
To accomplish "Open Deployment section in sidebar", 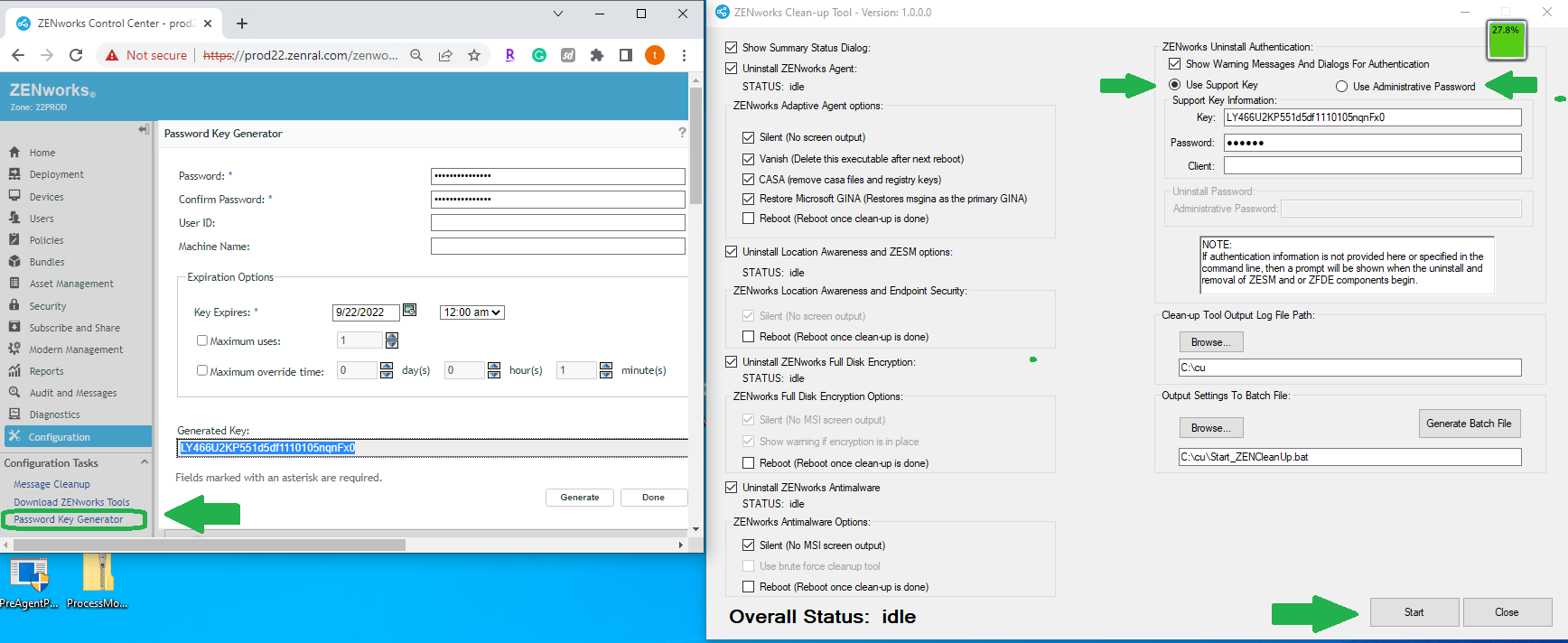I will (56, 174).
